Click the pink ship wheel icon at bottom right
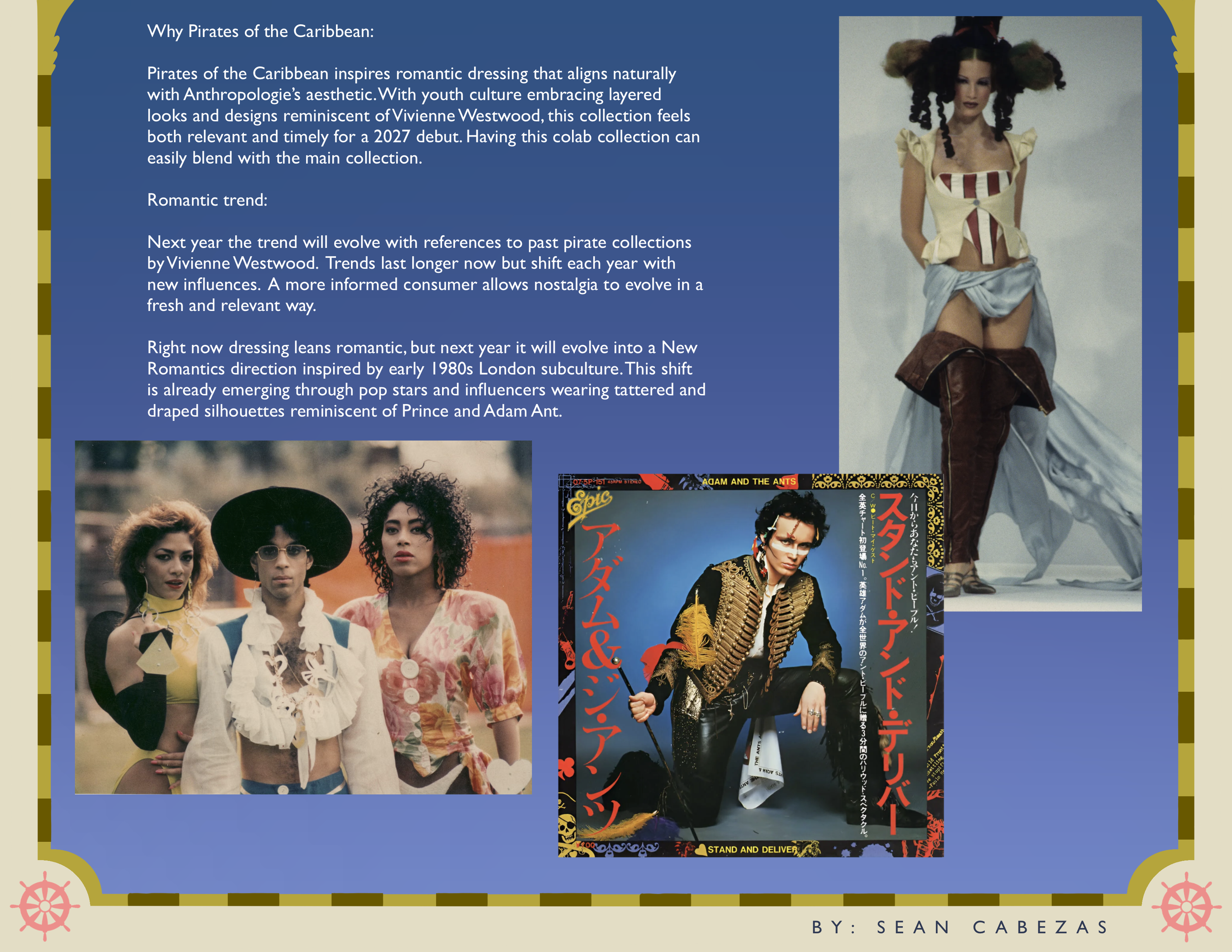 [1187, 906]
